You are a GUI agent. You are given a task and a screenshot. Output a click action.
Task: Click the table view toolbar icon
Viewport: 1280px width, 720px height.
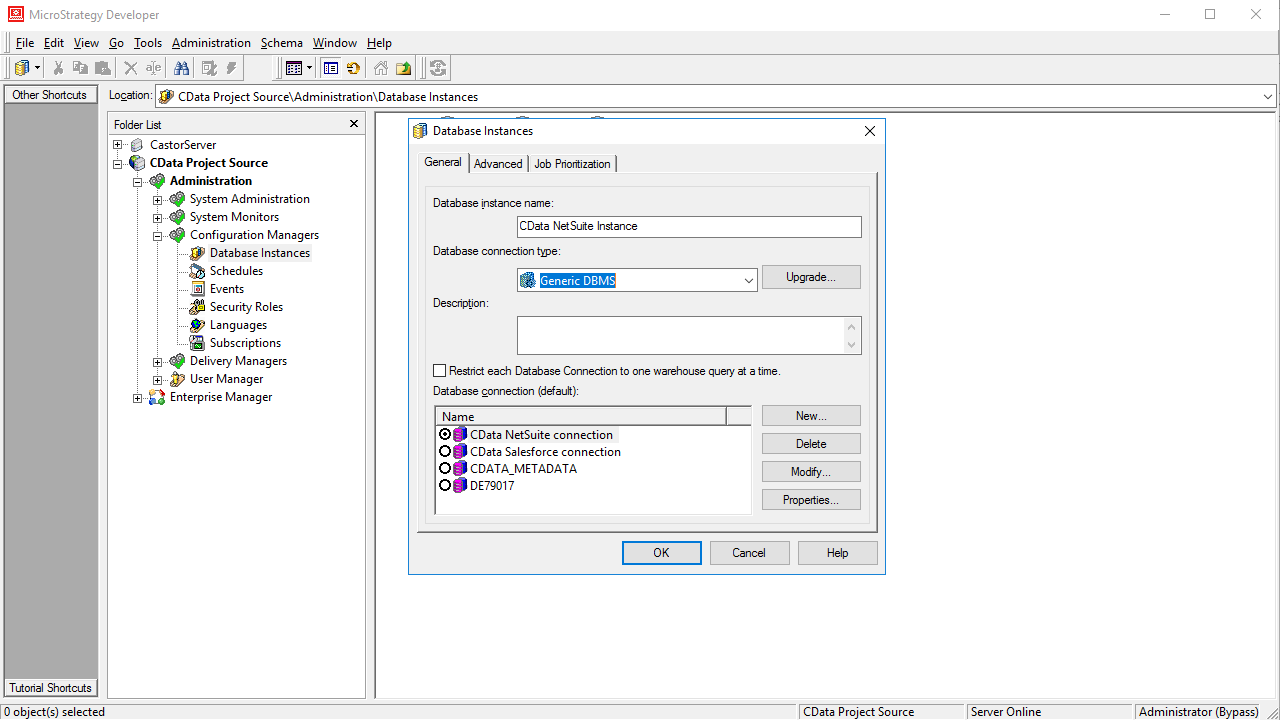click(x=293, y=67)
